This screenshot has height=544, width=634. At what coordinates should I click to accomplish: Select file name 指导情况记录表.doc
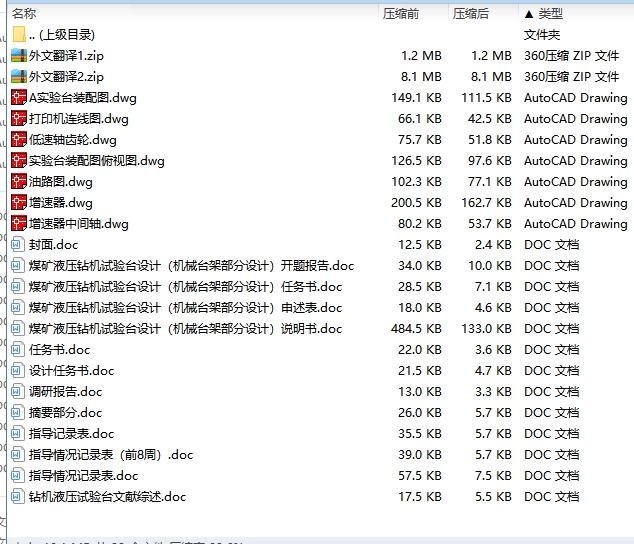pyautogui.click(x=83, y=476)
